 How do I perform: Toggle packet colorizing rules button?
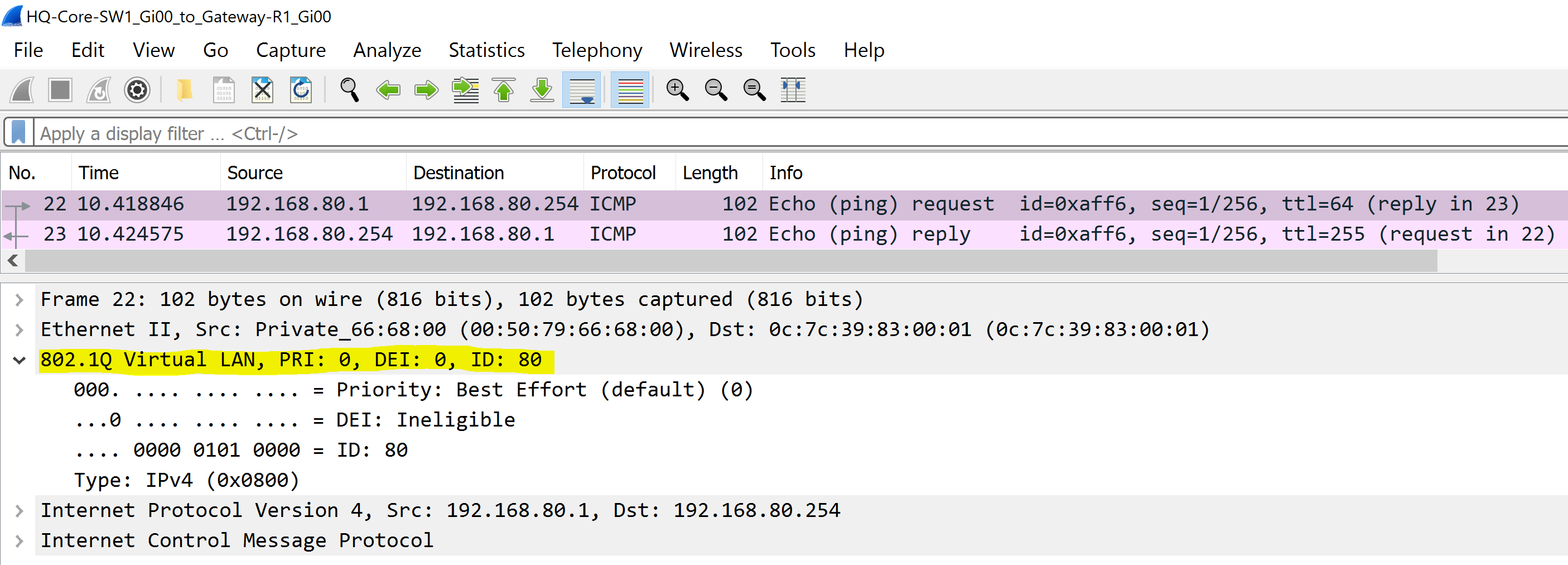pyautogui.click(x=630, y=90)
